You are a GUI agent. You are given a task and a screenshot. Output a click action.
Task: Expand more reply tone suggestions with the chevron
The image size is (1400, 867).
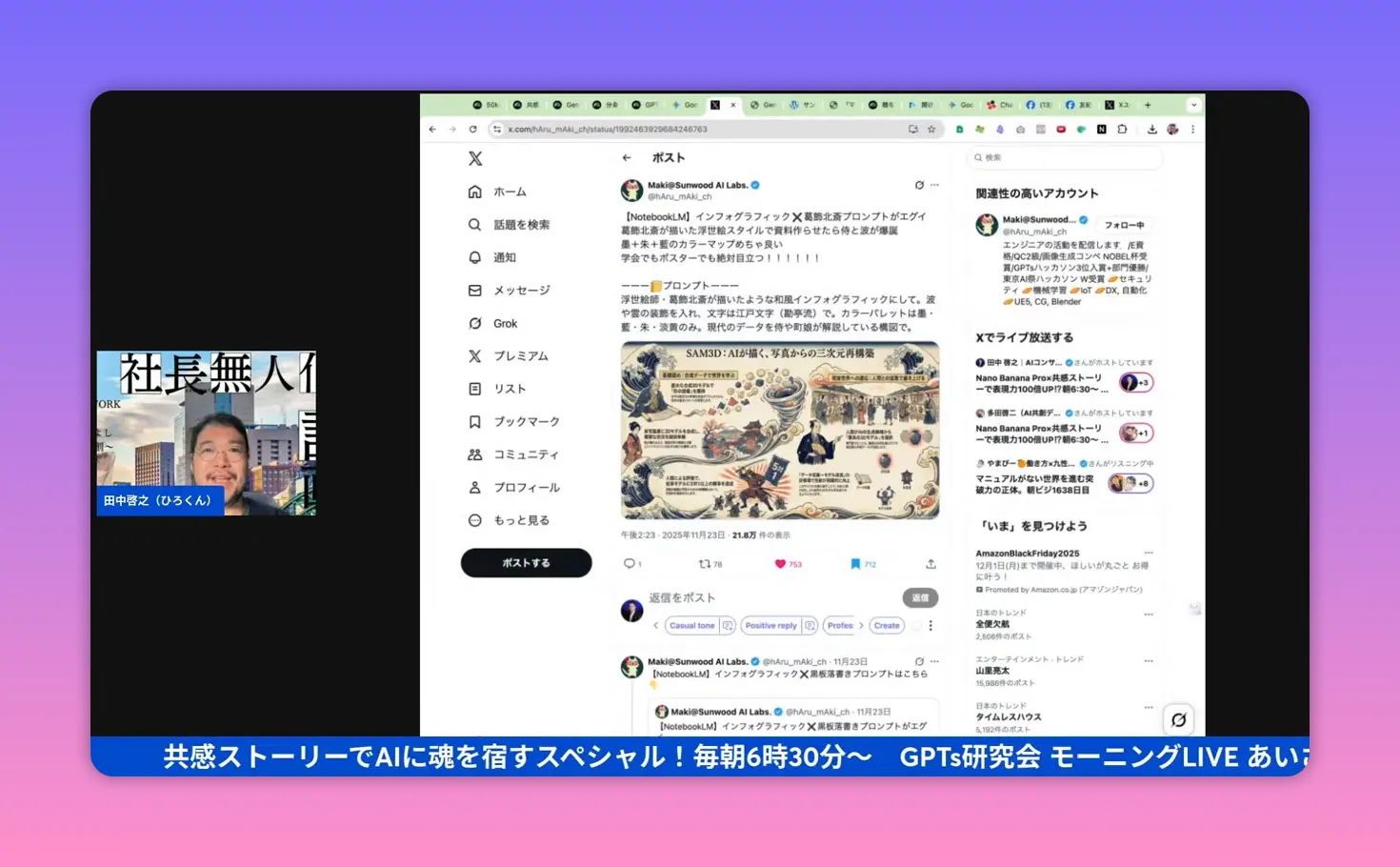pos(860,625)
